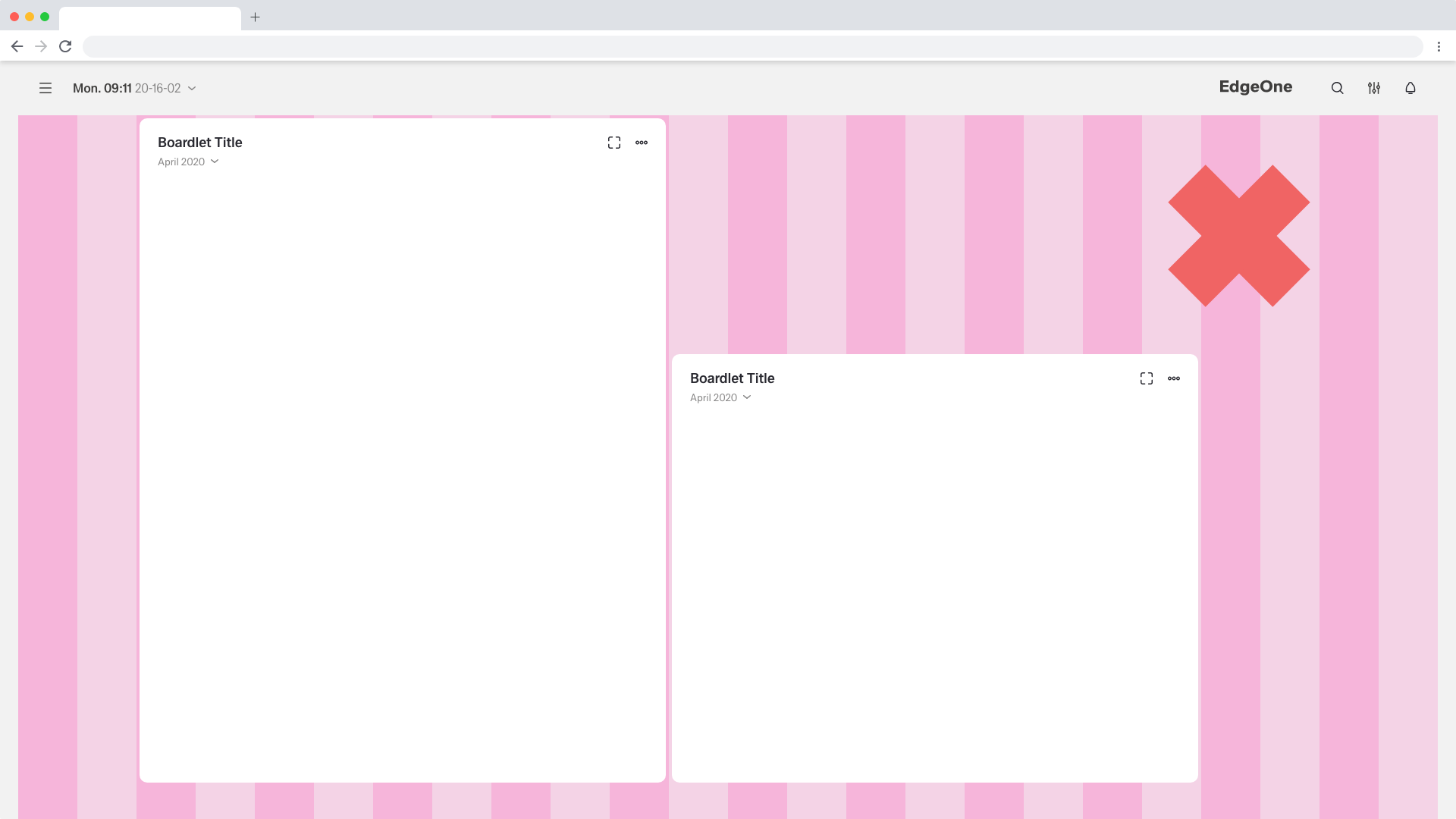Click the search magnifier icon

point(1337,88)
